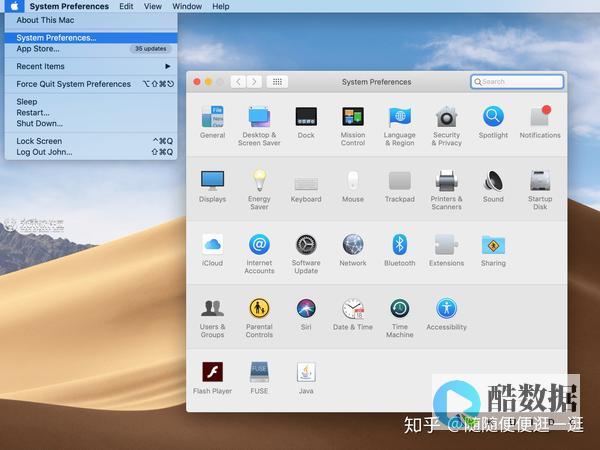Close the System Preferences window

click(197, 82)
